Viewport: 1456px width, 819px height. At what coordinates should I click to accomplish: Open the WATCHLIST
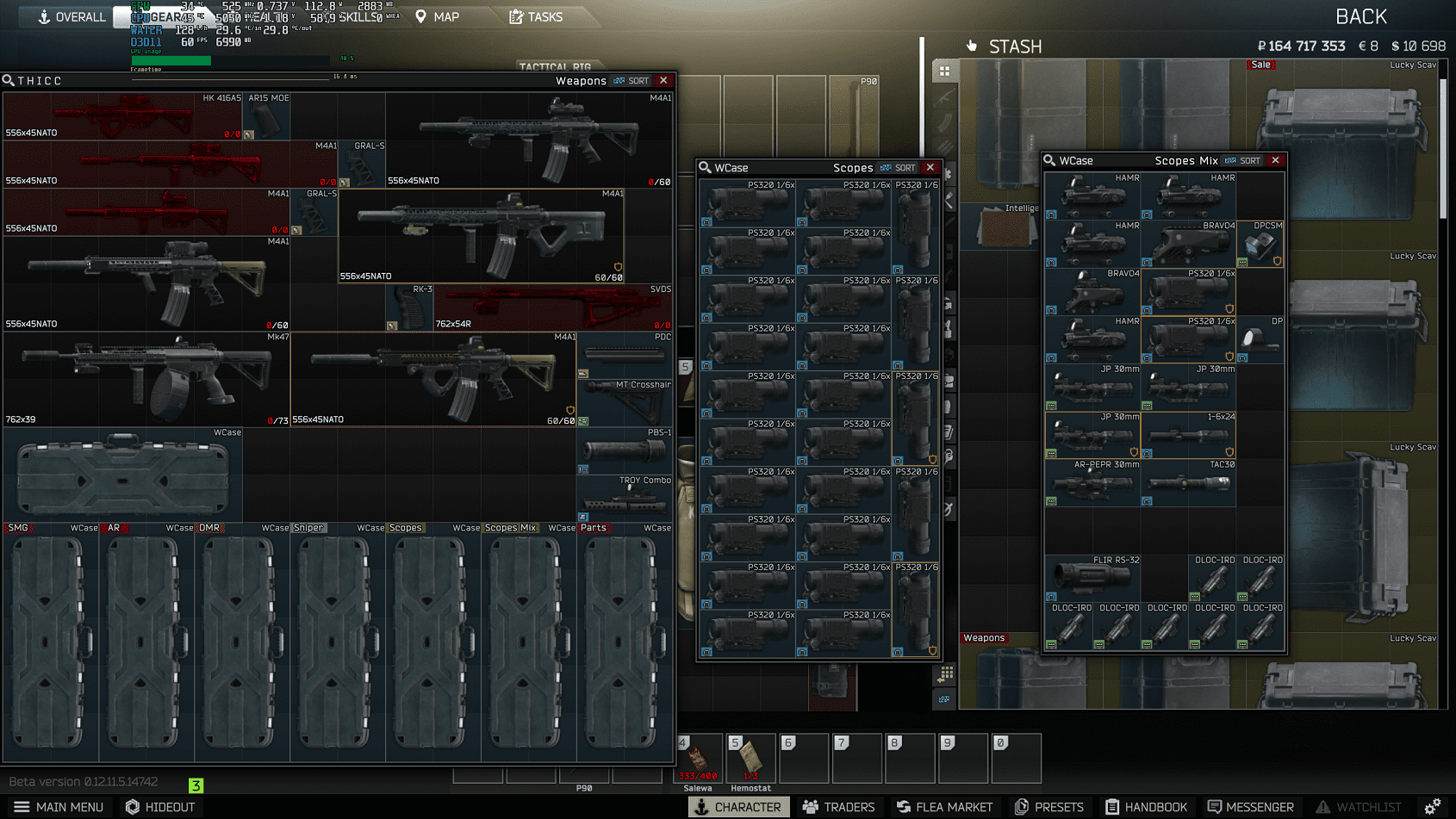[x=1359, y=807]
